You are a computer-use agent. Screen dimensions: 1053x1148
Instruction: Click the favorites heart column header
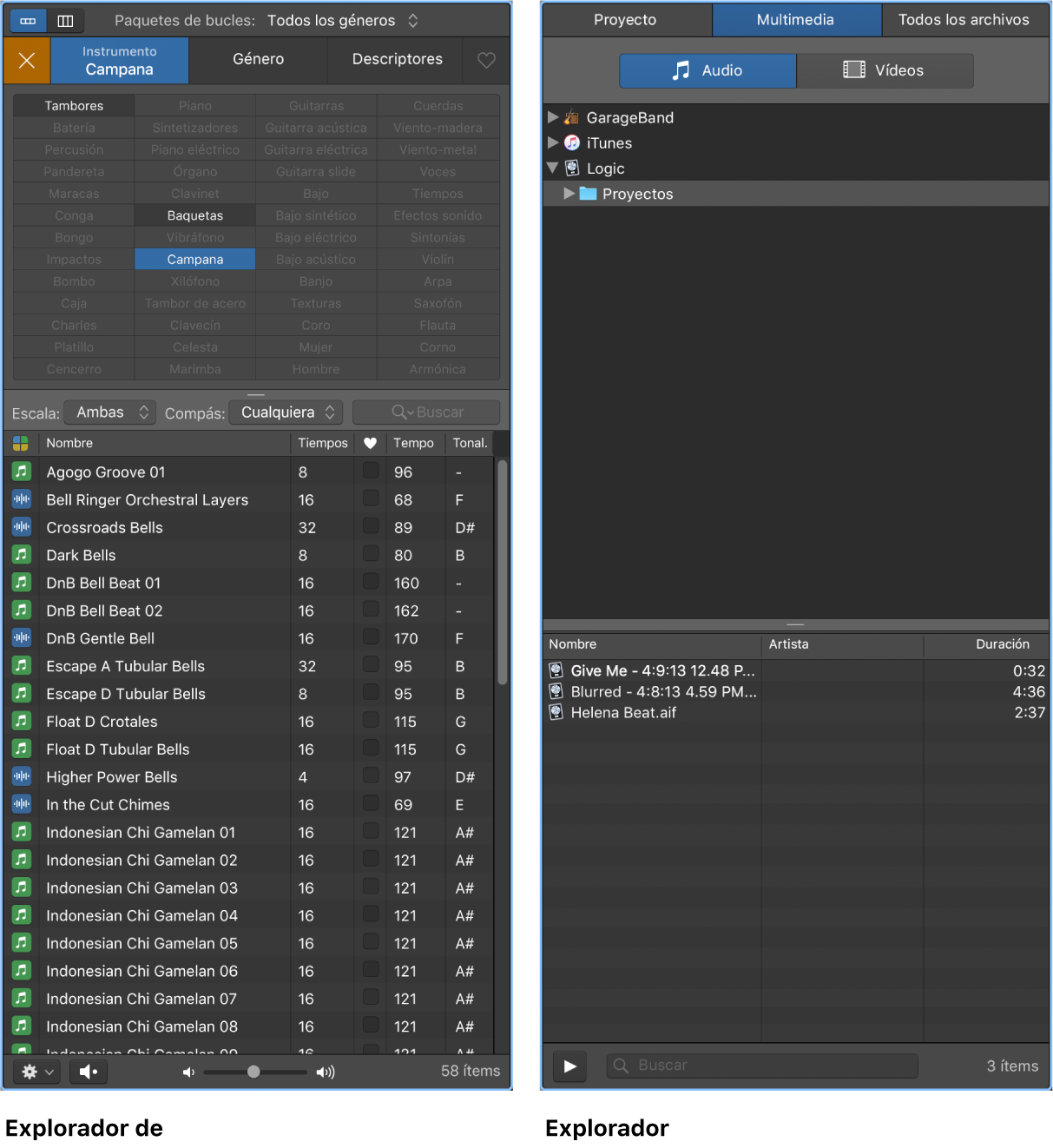[370, 443]
